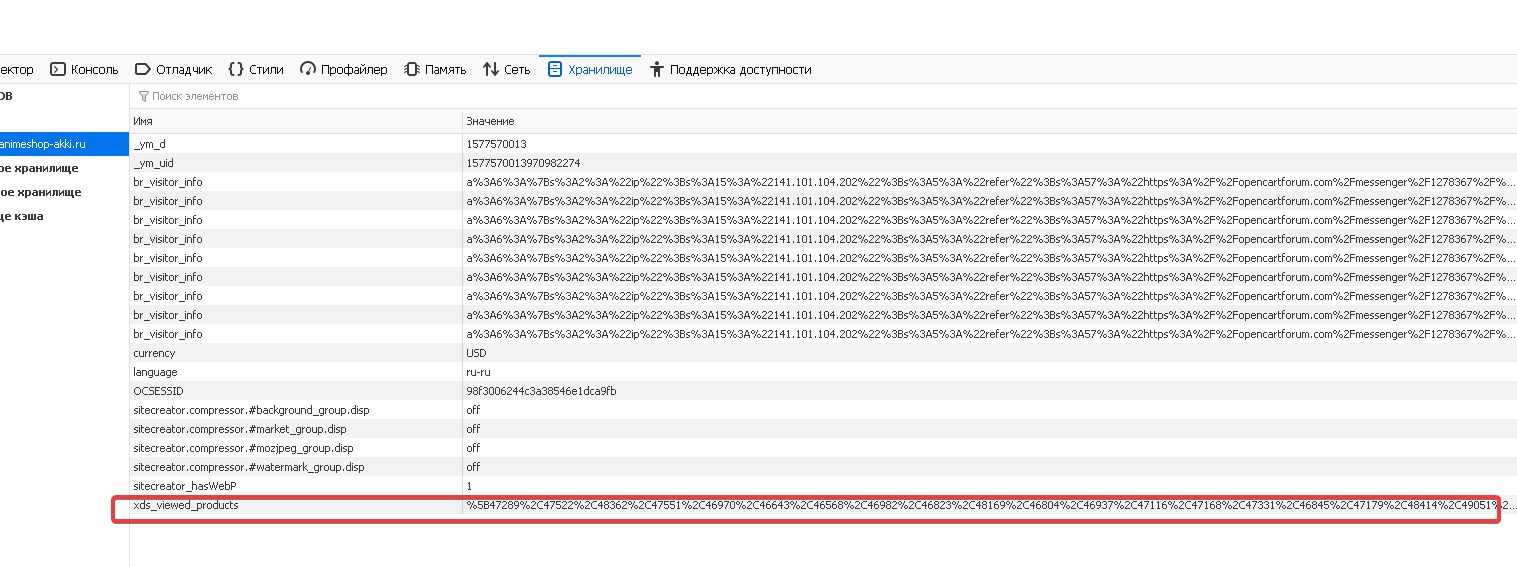The width and height of the screenshot is (1517, 567).
Task: Click off value of #watermark_group.disp
Action: click(473, 467)
